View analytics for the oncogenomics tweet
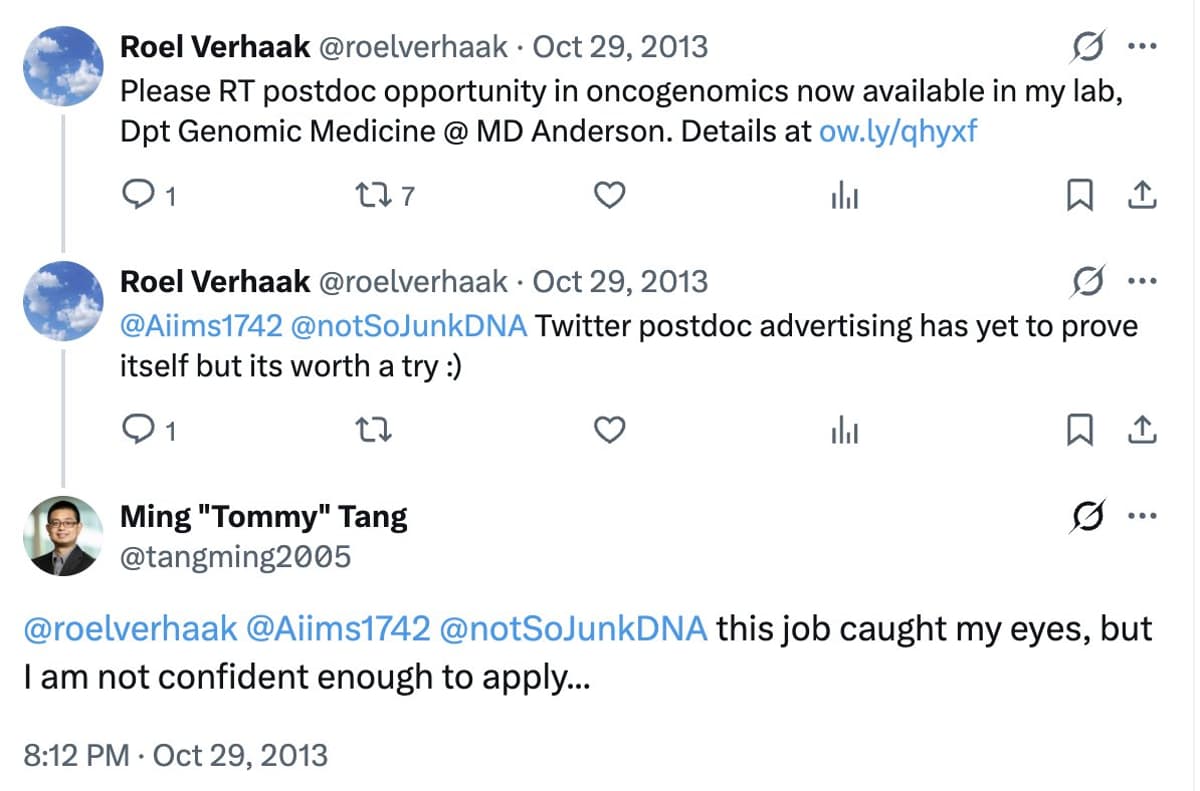 click(845, 196)
